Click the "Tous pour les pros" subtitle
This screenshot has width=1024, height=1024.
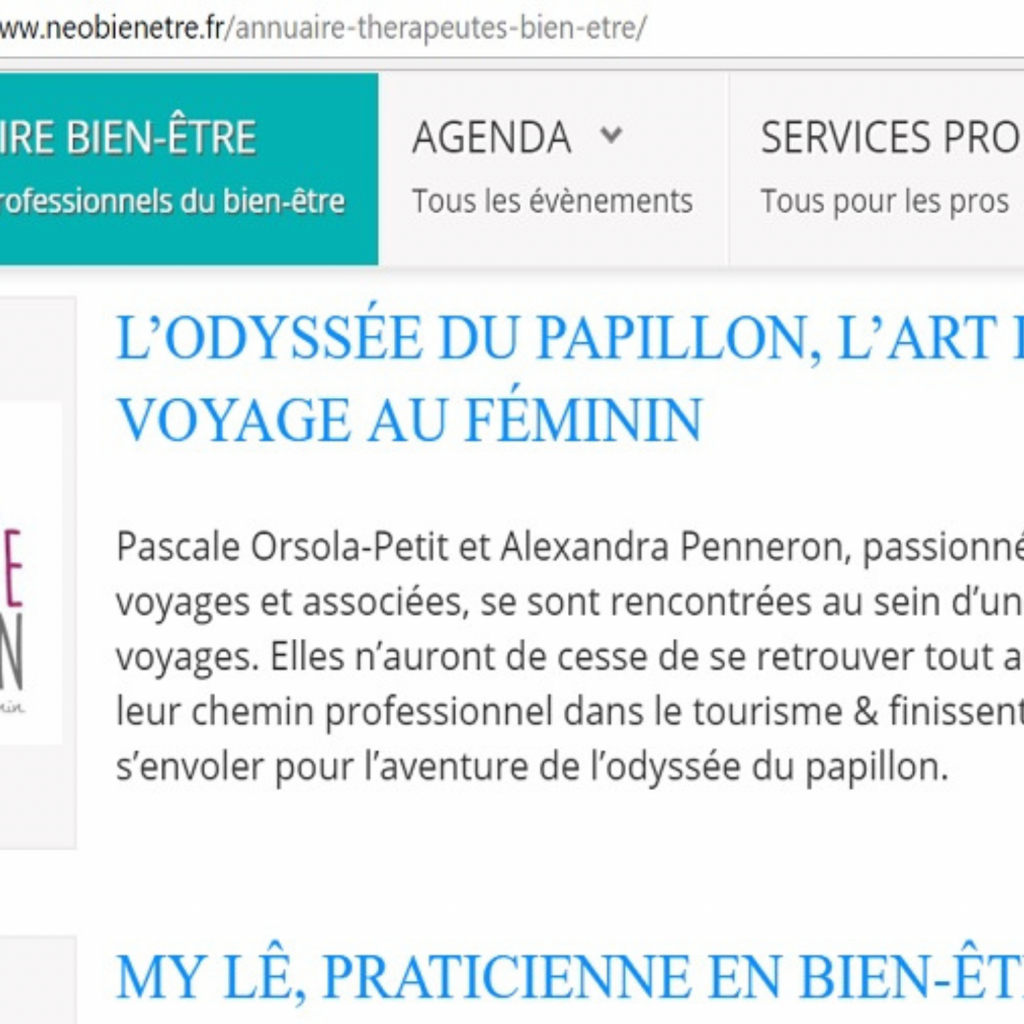click(885, 201)
